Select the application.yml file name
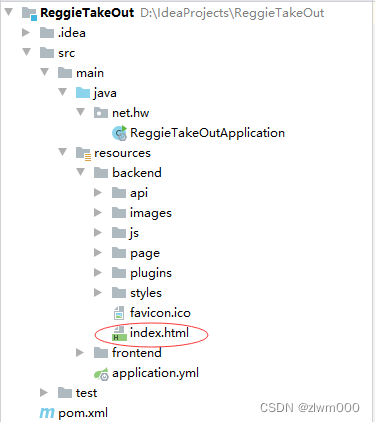This screenshot has height=422, width=375. coord(155,373)
